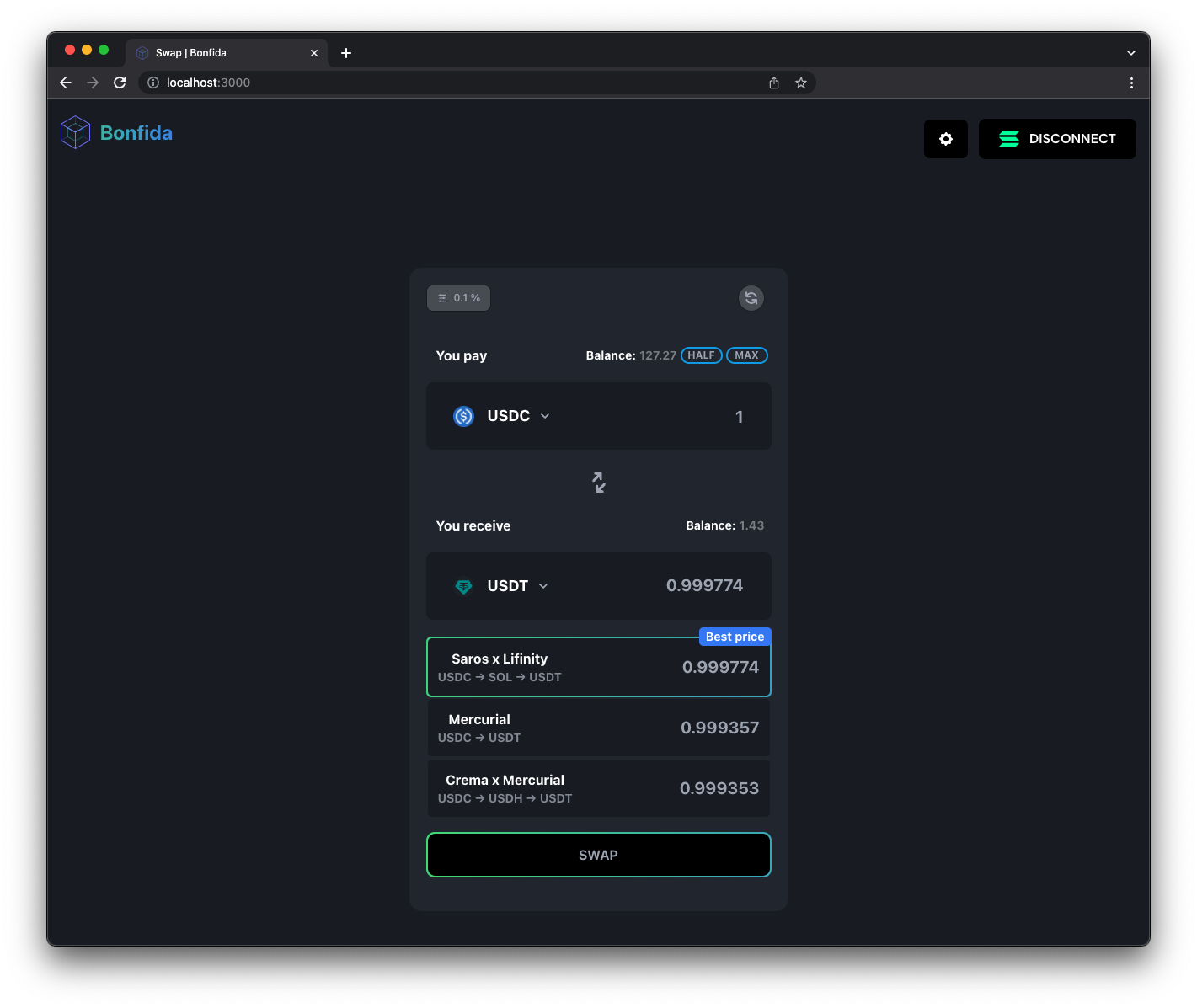Go back in browser history

66,83
